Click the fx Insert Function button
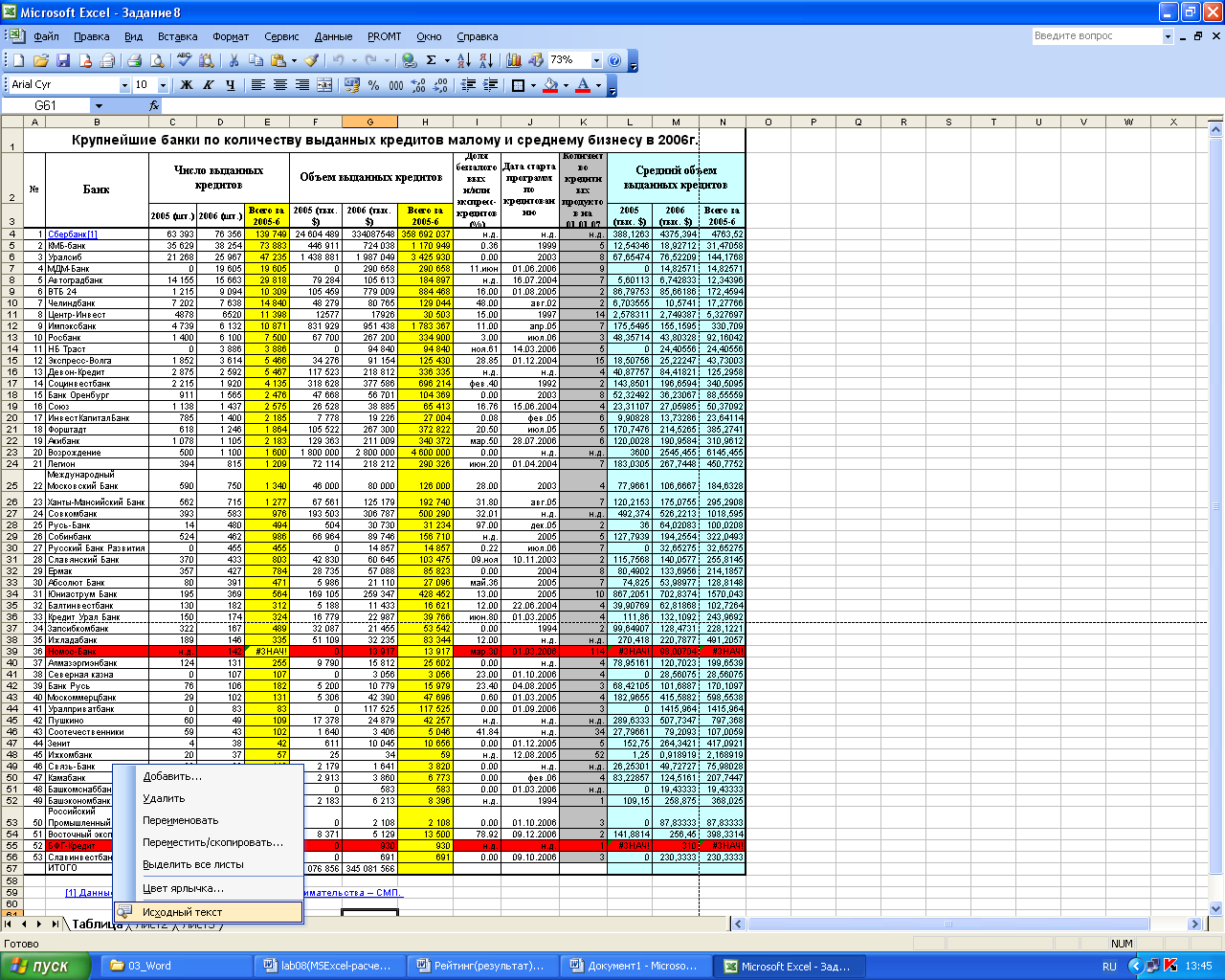1225x980 pixels. 154,105
